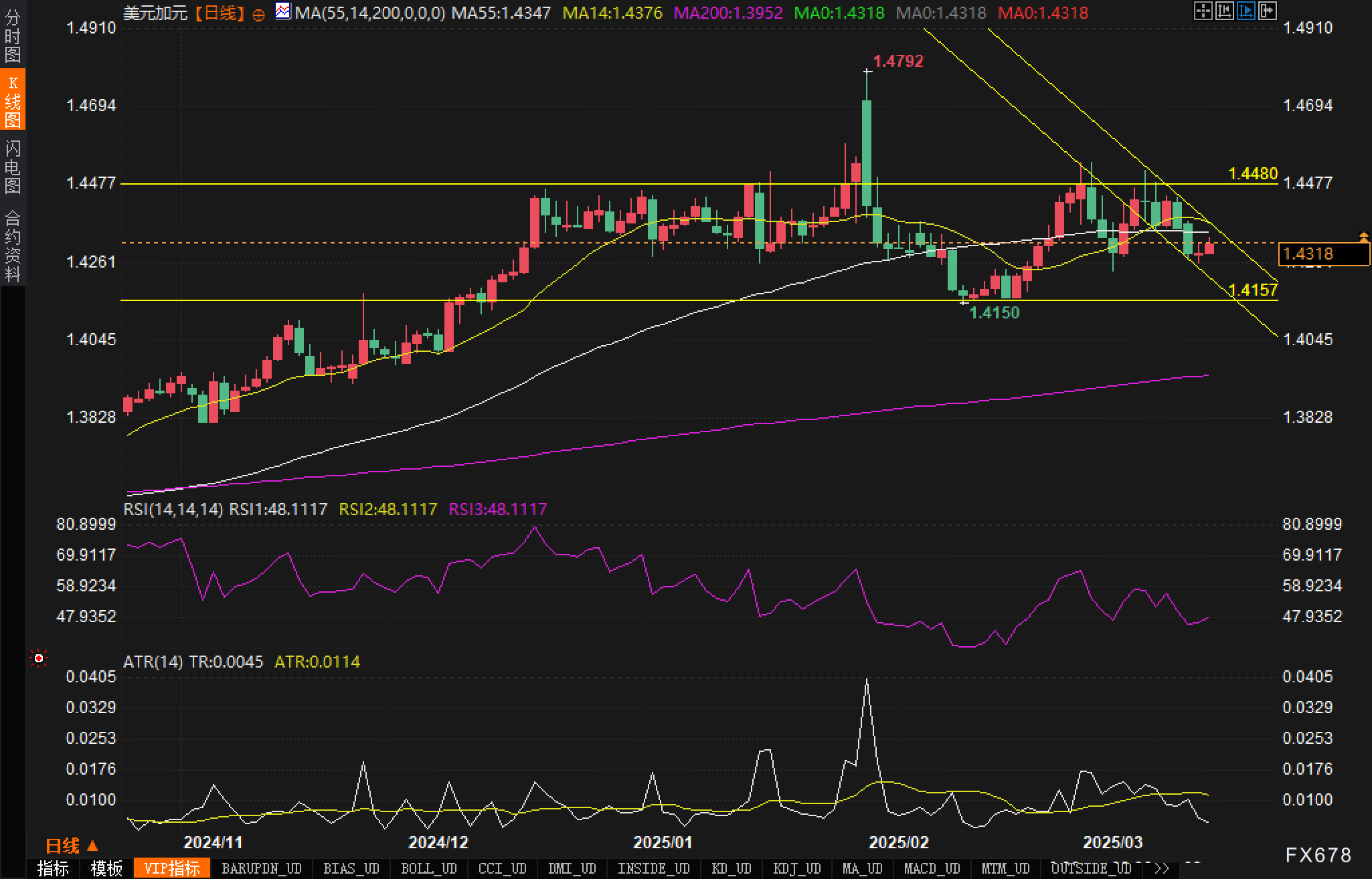Expand more indicator tabs with >> arrow
This screenshot has width=1372, height=879.
coord(1161,868)
